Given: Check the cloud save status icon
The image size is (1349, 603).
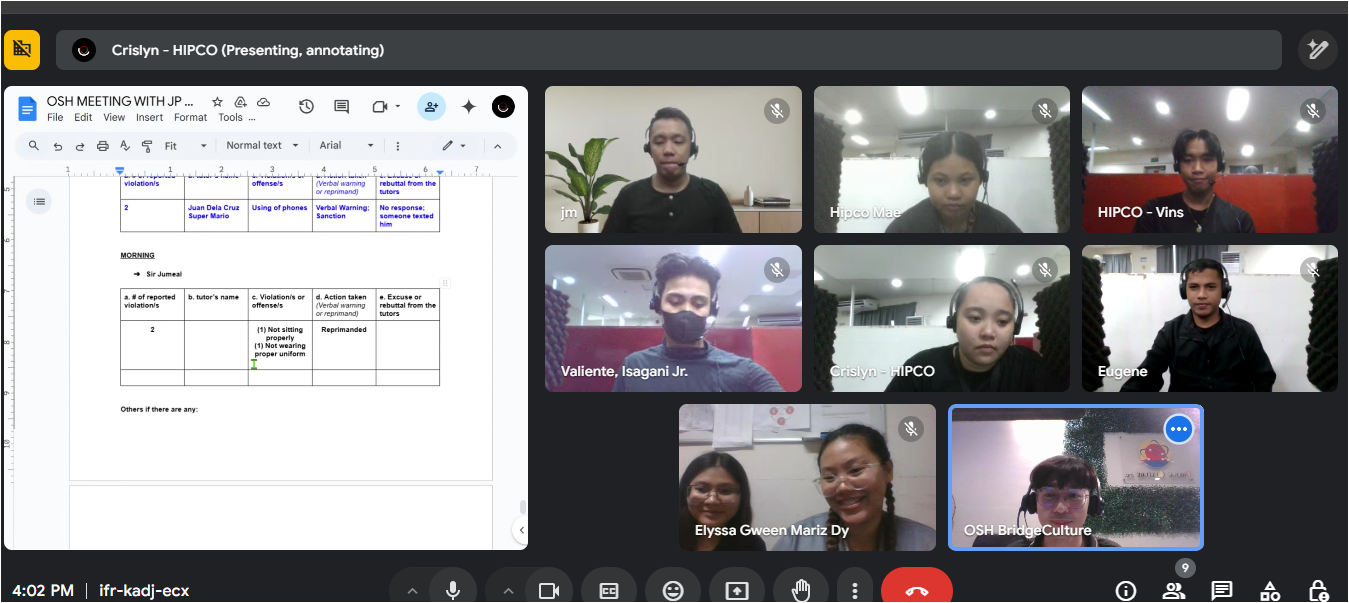Looking at the screenshot, I should tap(264, 102).
